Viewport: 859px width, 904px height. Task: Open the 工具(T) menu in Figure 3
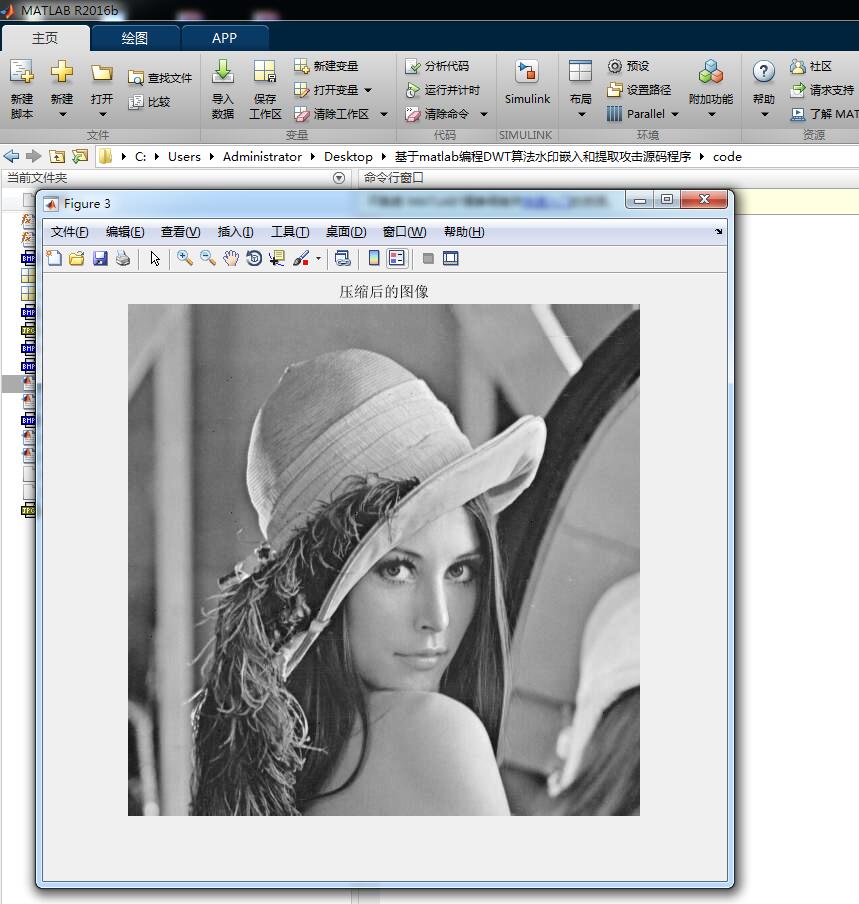[290, 232]
